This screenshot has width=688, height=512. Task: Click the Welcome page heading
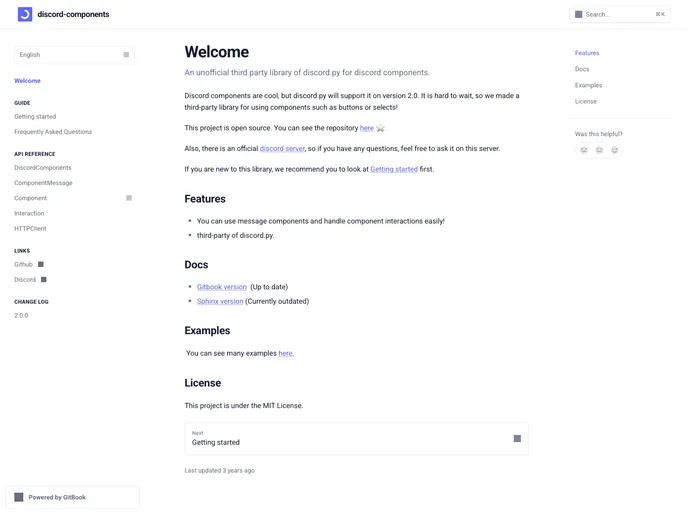click(x=217, y=52)
